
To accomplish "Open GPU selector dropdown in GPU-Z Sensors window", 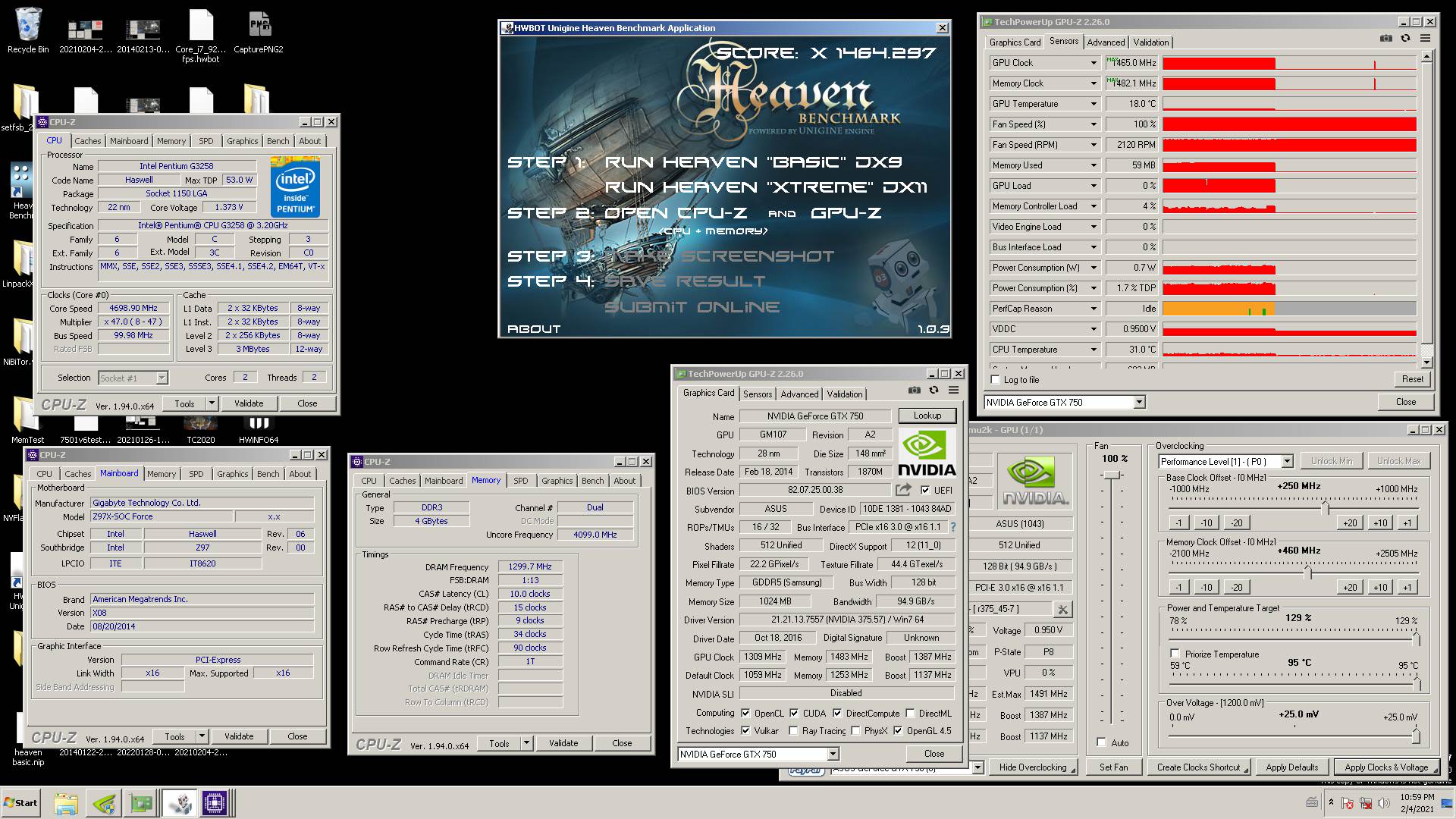I will 1139,402.
